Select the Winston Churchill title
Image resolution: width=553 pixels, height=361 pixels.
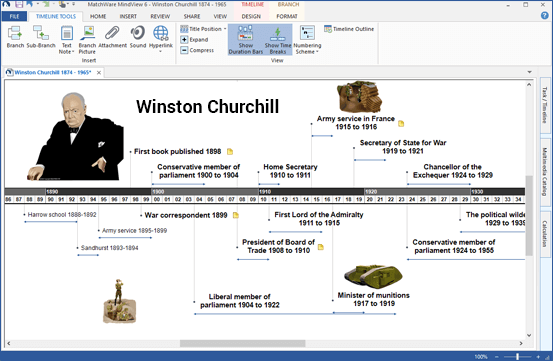pyautogui.click(x=207, y=106)
